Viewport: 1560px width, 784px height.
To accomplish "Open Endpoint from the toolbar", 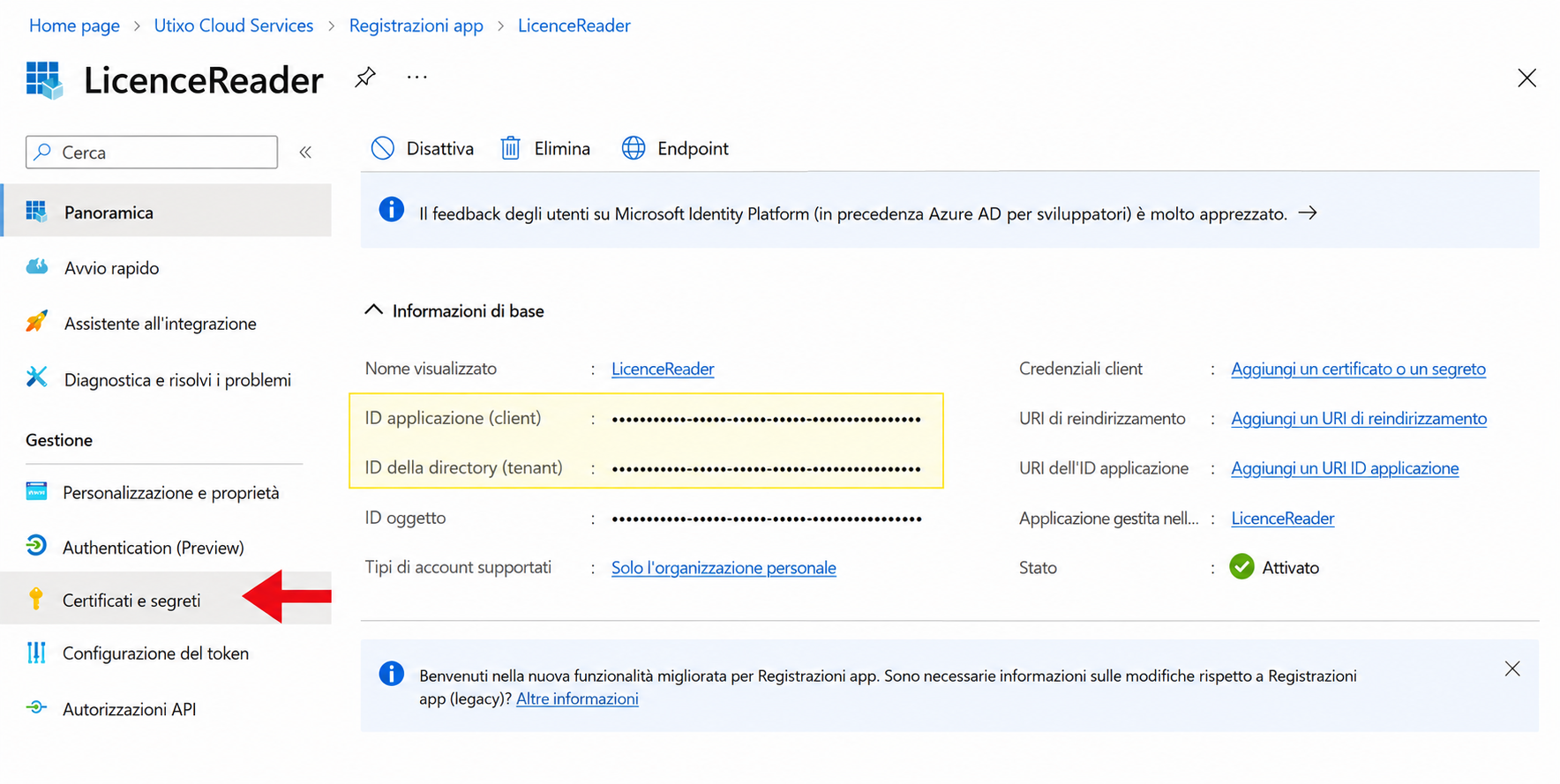I will (675, 148).
